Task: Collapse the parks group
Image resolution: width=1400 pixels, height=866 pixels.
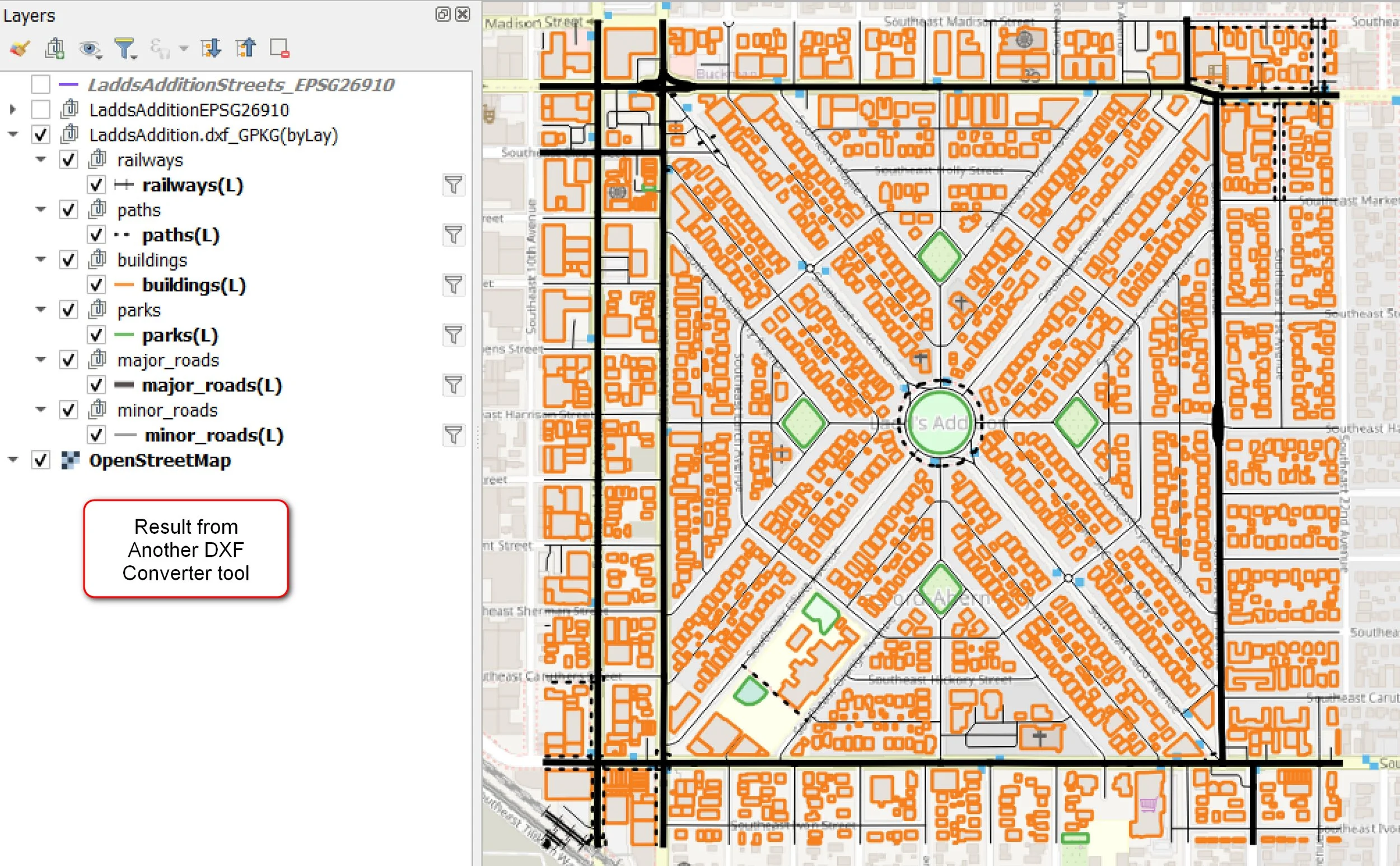Action: [41, 309]
